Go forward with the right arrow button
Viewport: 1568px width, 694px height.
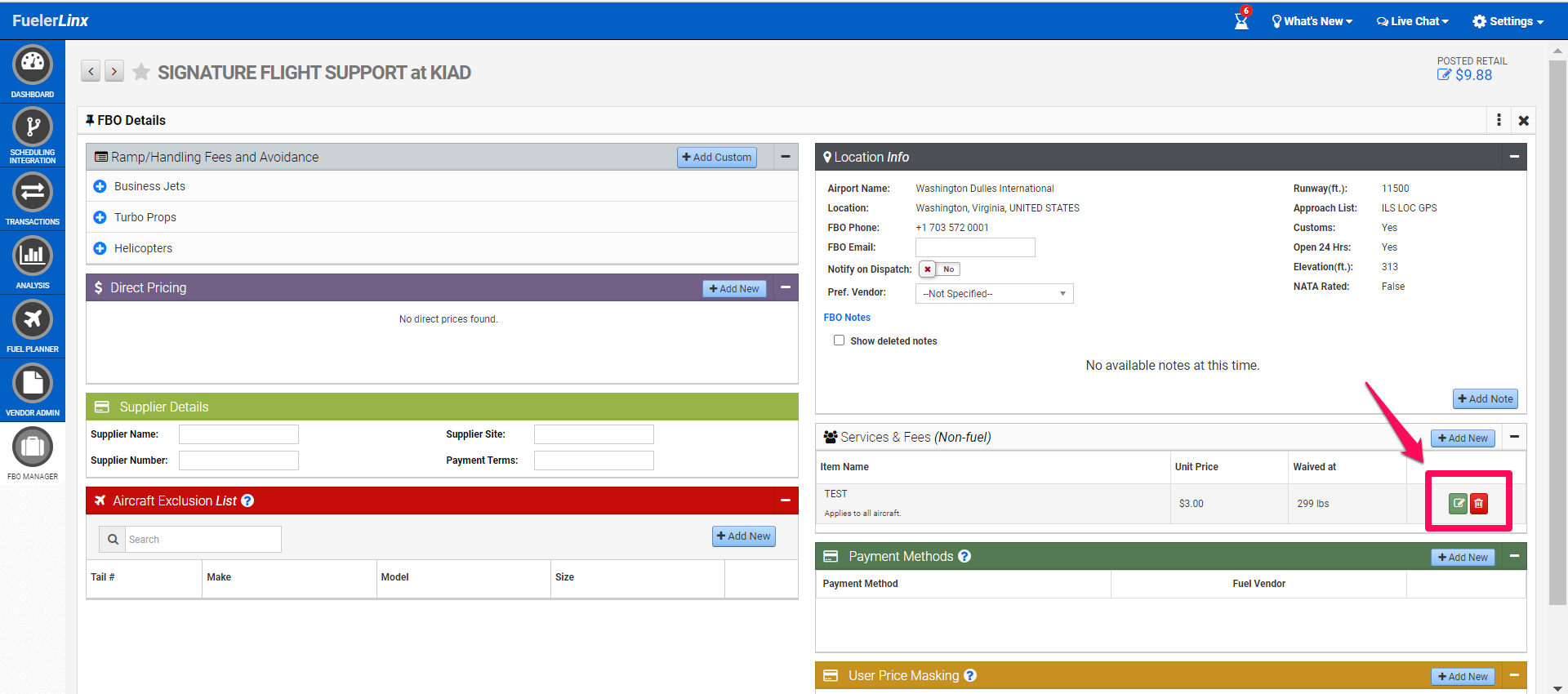[x=114, y=71]
